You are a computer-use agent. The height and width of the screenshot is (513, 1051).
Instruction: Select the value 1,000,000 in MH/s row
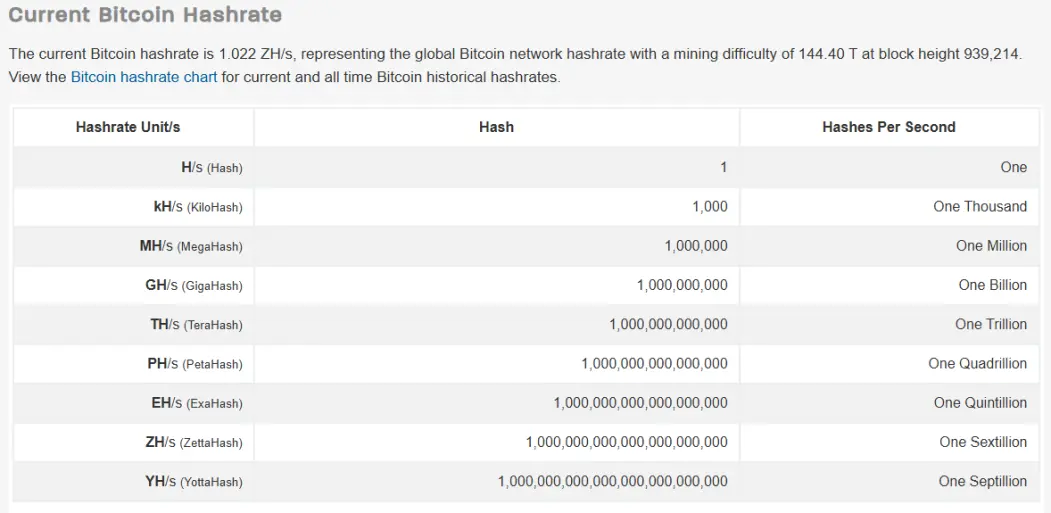coord(696,246)
